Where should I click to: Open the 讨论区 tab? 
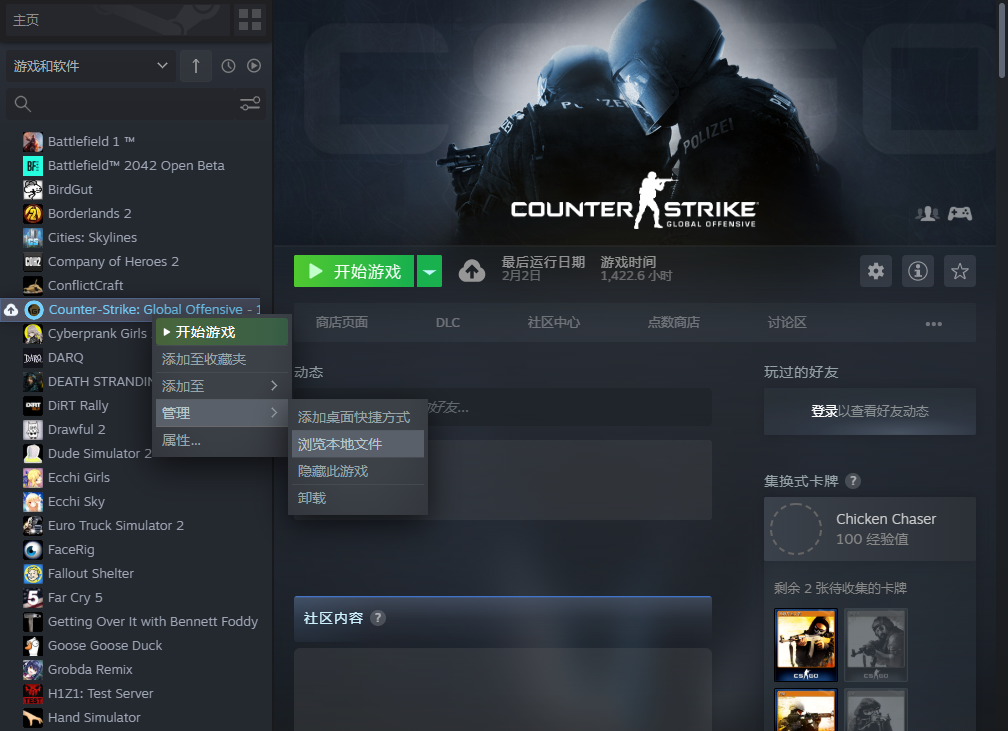pyautogui.click(x=787, y=322)
